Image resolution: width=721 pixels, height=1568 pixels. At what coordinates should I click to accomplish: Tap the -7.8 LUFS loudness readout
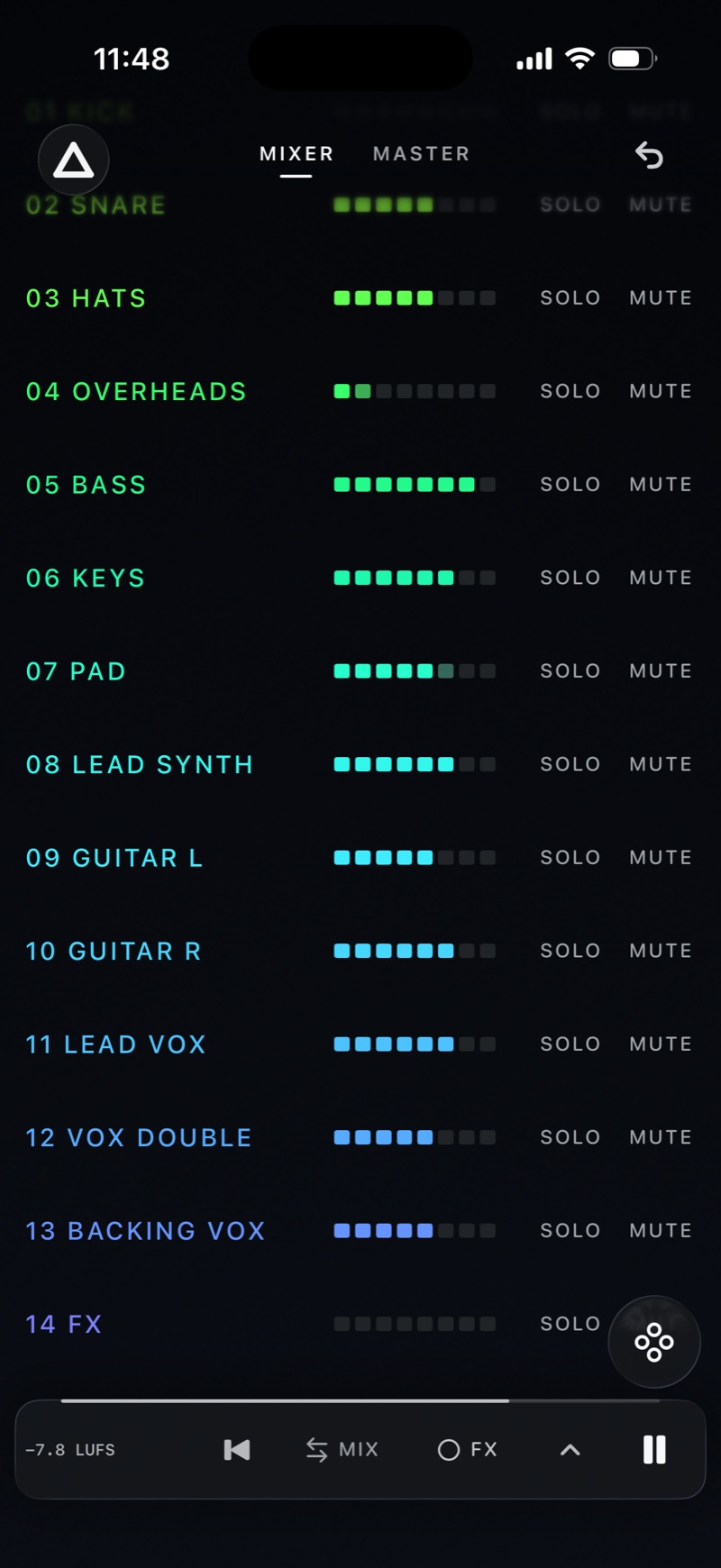(70, 1450)
